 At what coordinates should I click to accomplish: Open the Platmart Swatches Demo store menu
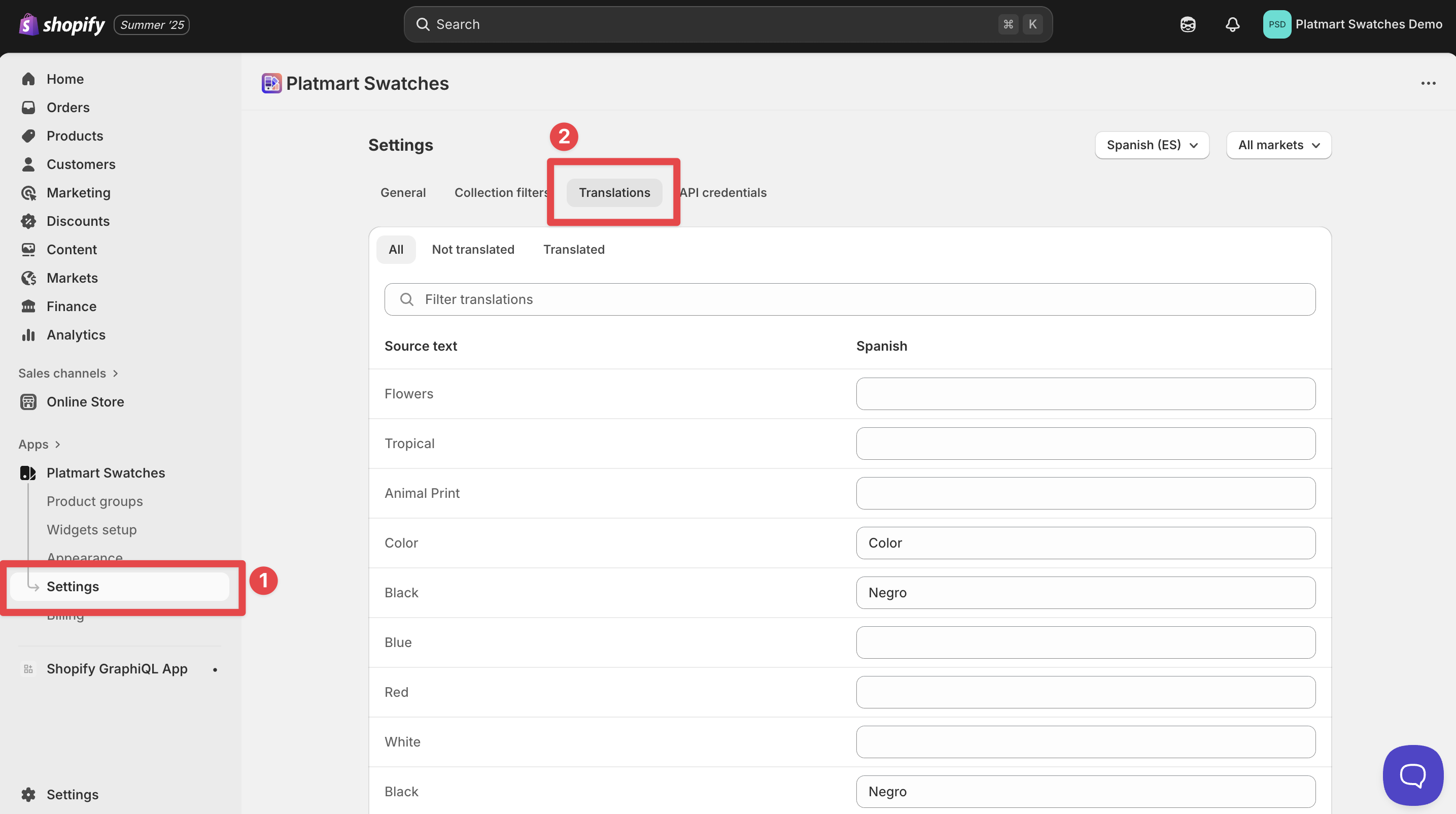(x=1353, y=24)
